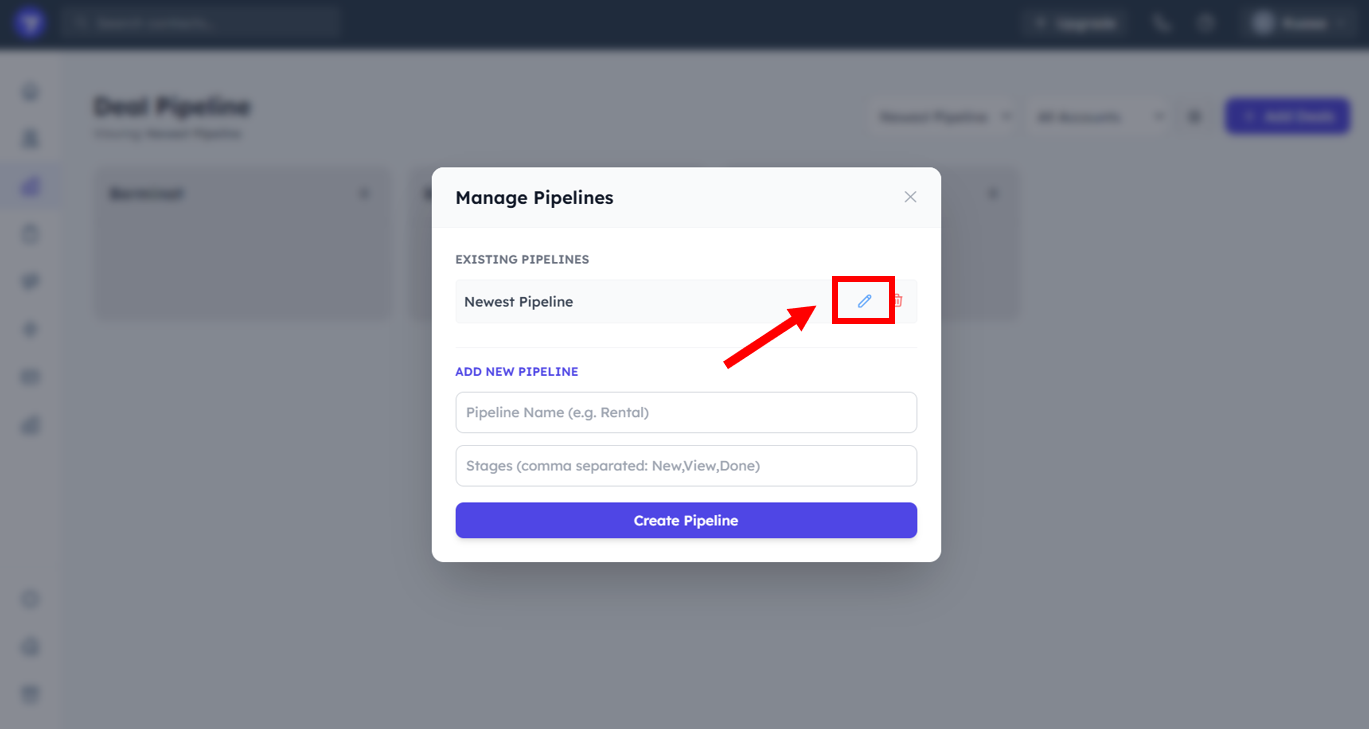This screenshot has height=729, width=1369.
Task: Open the All Accounts dropdown
Action: tap(1098, 117)
